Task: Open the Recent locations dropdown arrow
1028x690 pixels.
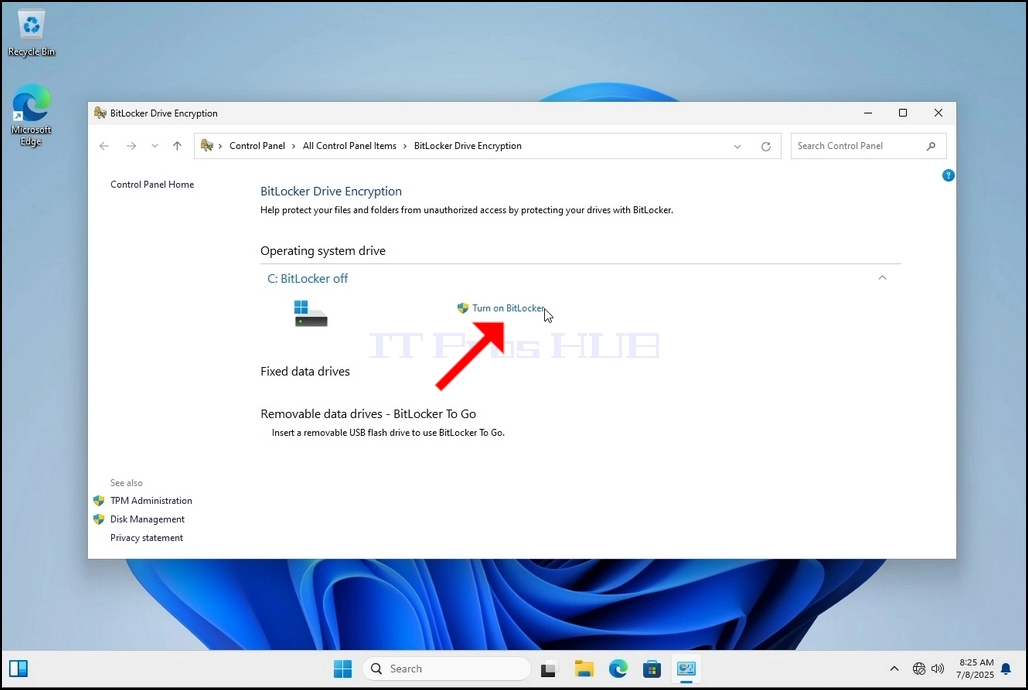Action: point(155,146)
